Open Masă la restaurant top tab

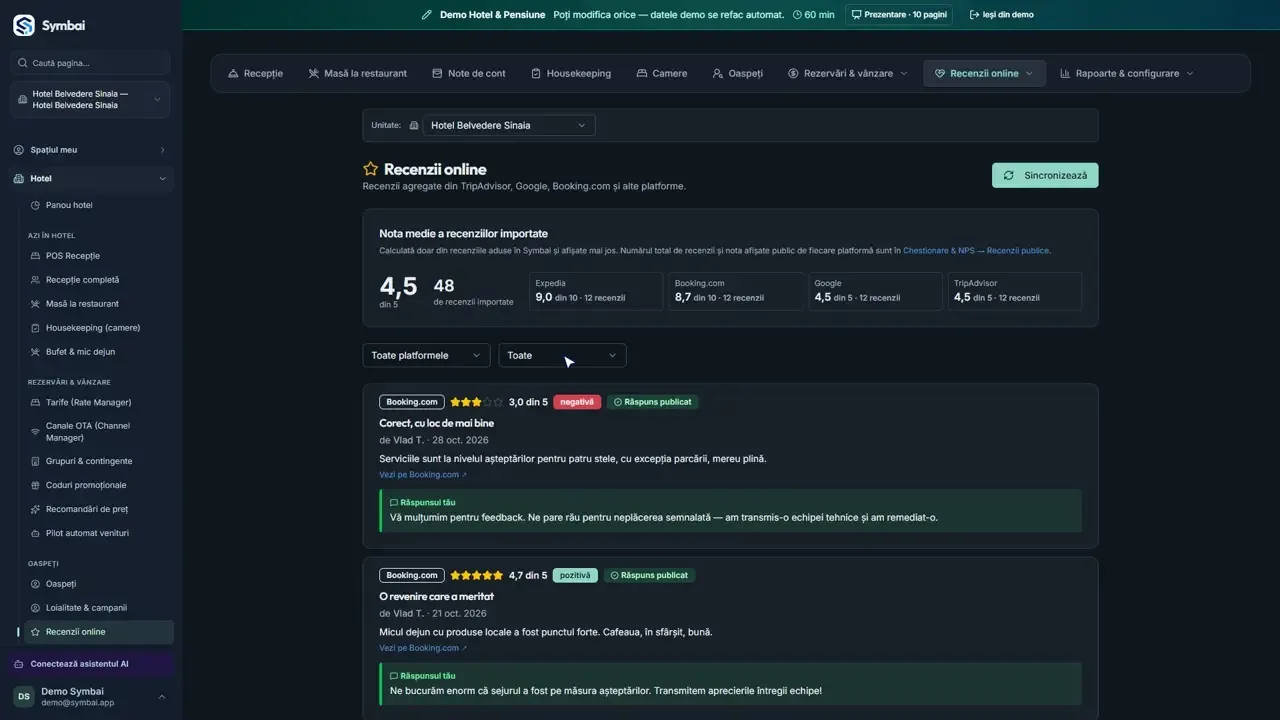(358, 73)
